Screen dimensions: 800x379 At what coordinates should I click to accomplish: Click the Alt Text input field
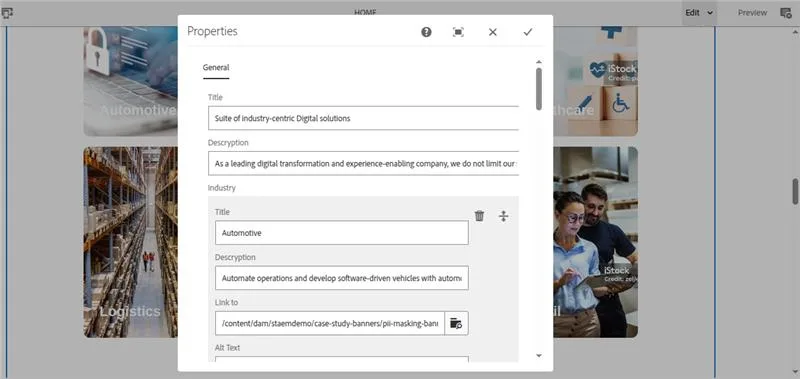coord(342,360)
